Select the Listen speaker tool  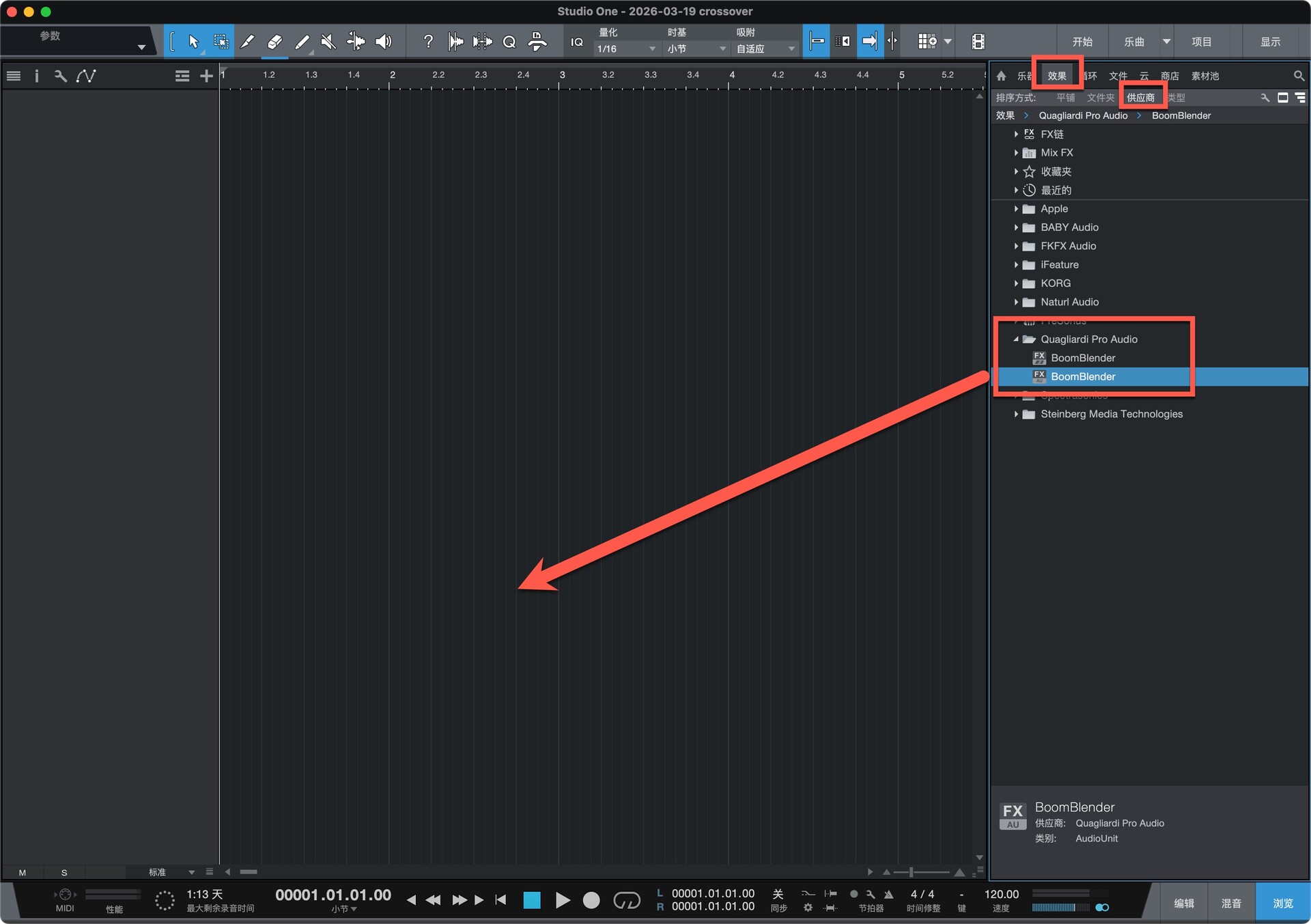click(x=384, y=42)
